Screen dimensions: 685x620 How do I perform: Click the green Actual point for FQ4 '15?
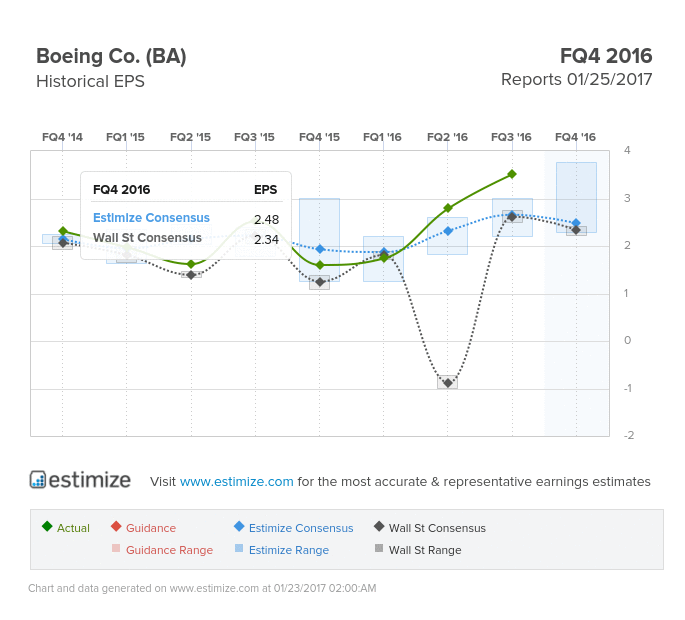320,265
